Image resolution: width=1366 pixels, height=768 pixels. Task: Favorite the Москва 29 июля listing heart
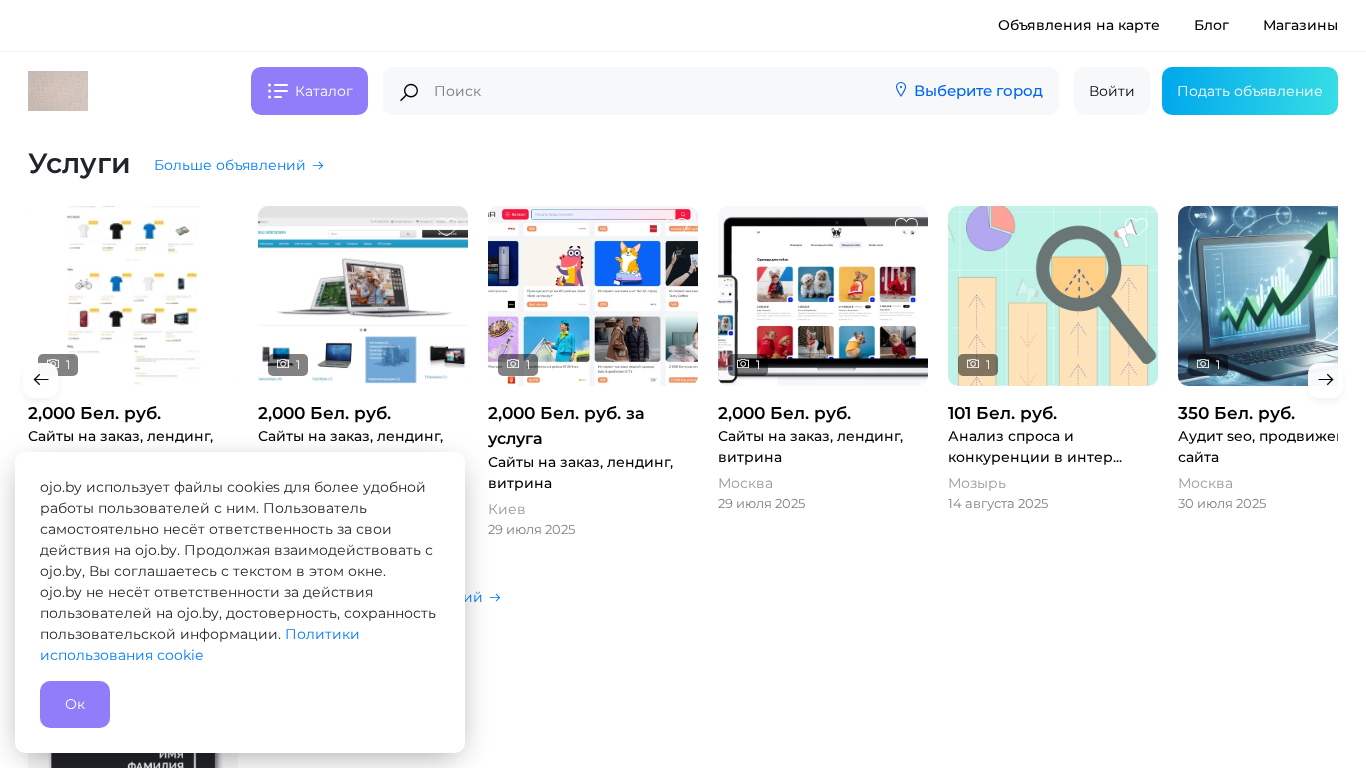pyautogui.click(x=906, y=229)
